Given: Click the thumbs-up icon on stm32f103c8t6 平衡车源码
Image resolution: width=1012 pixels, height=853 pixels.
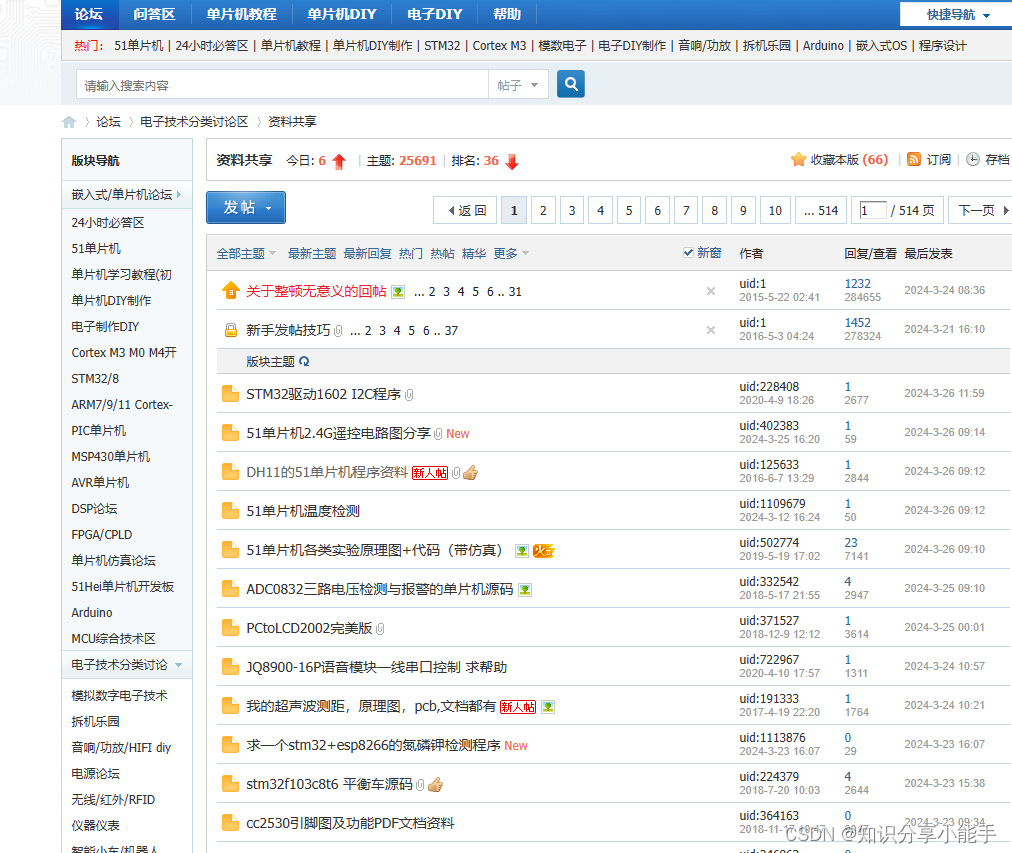Looking at the screenshot, I should coord(436,785).
